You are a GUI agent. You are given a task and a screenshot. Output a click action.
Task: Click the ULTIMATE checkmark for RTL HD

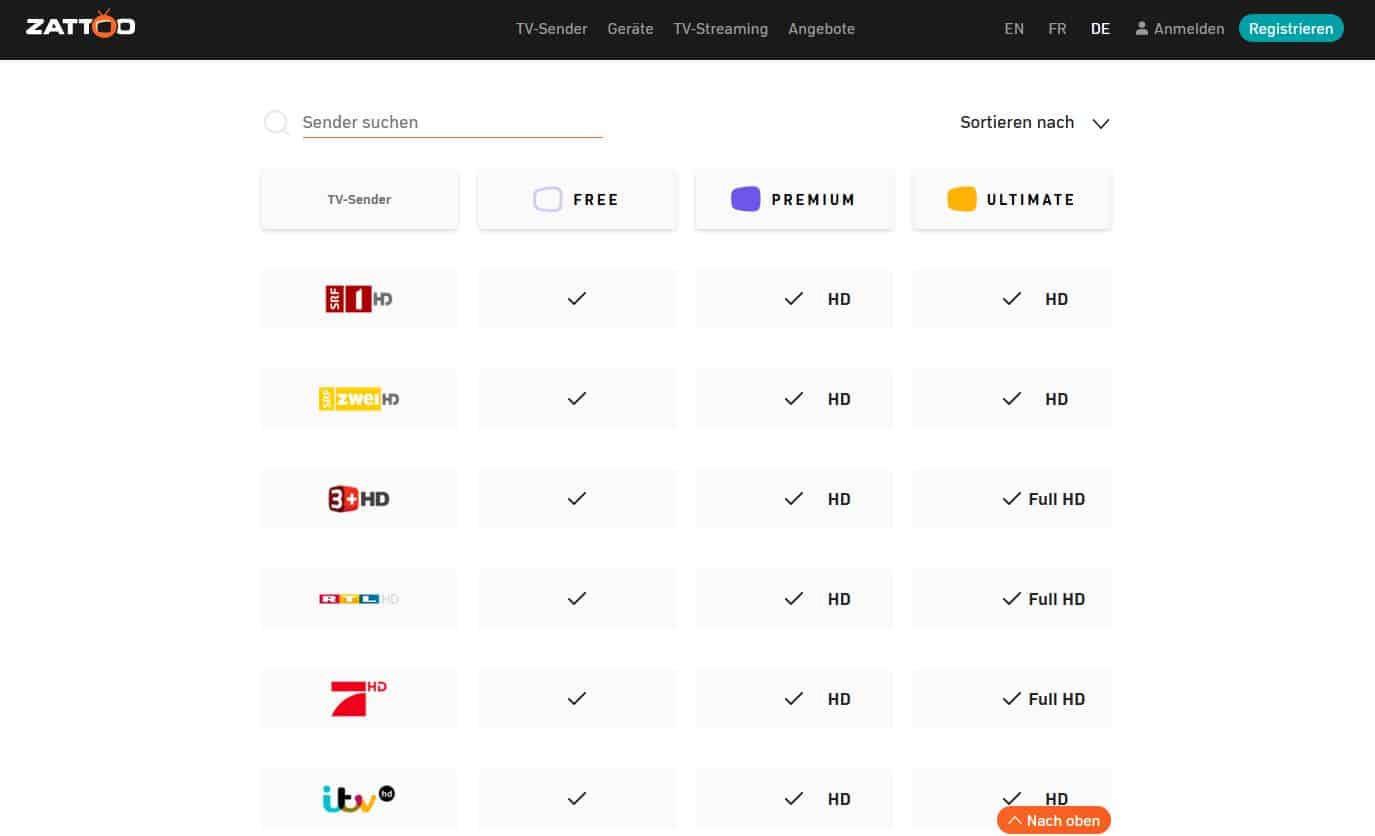pyautogui.click(x=1011, y=598)
